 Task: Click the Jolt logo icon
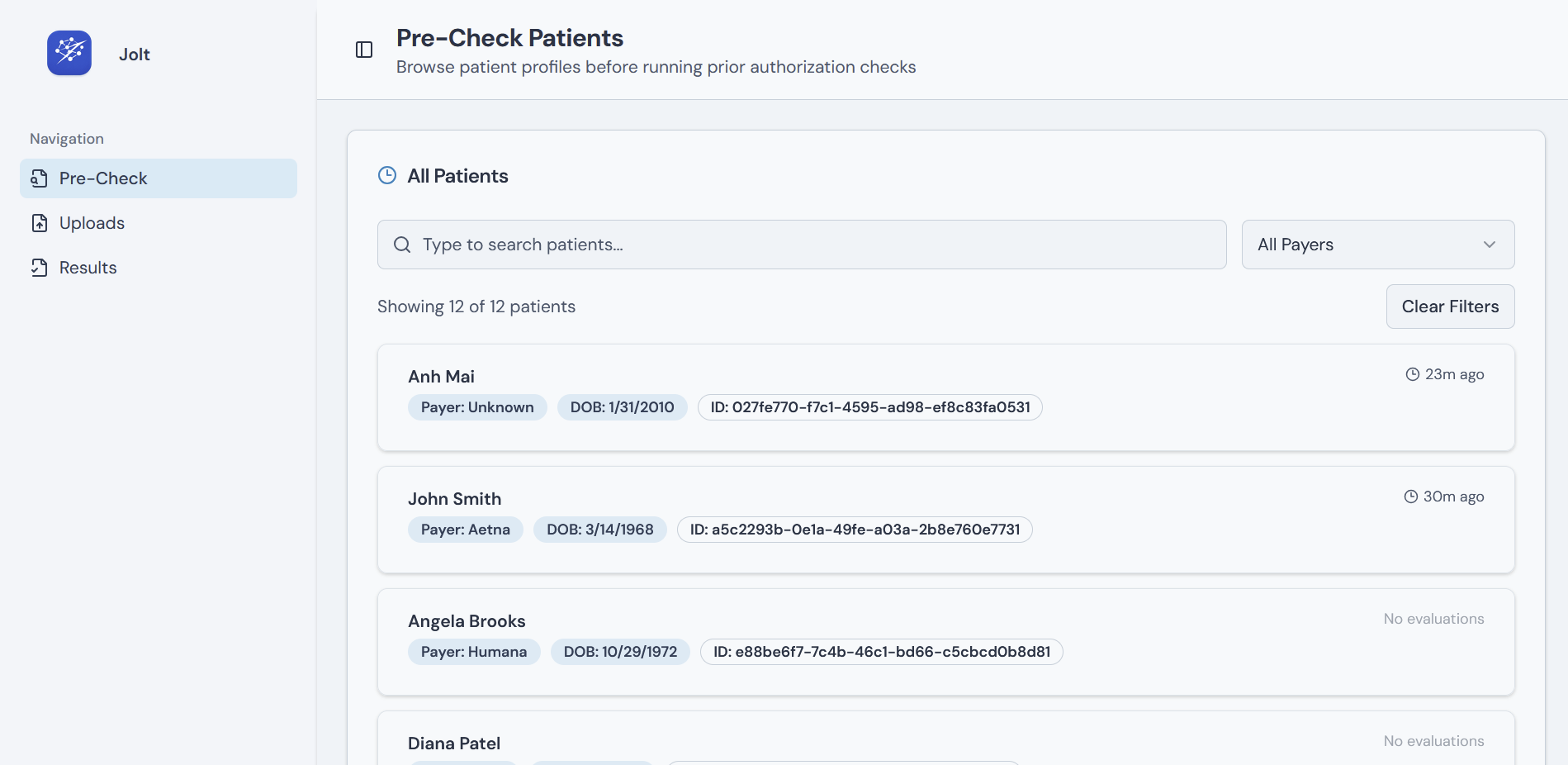coord(69,54)
